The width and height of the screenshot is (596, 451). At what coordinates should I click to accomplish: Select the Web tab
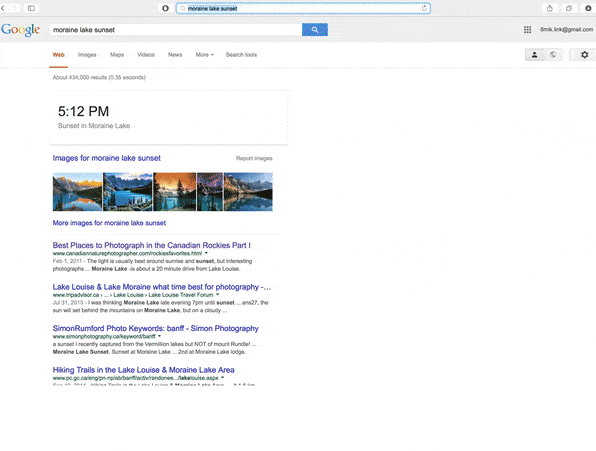(59, 55)
